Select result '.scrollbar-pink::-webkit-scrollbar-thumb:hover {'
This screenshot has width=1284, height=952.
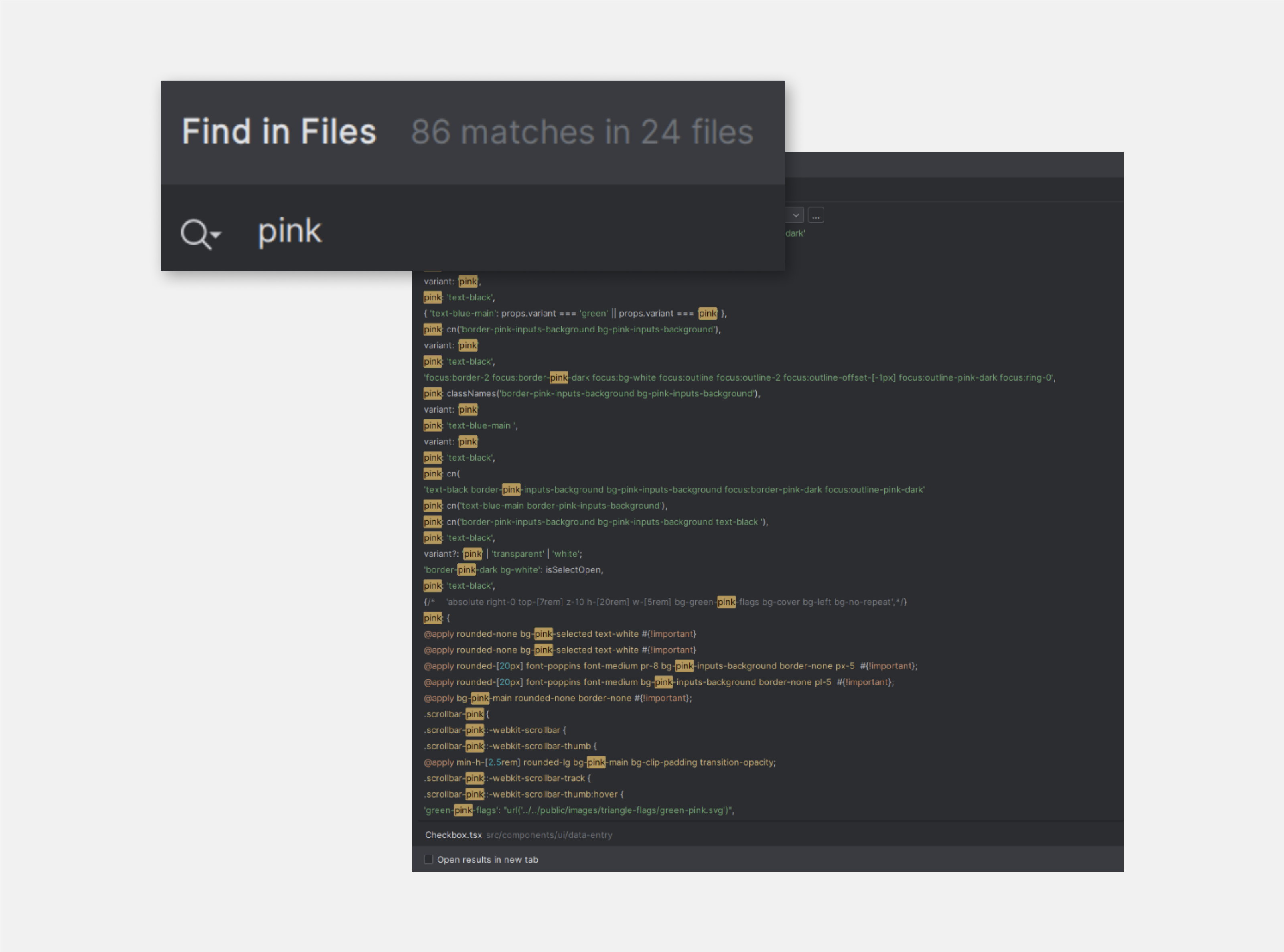coord(523,794)
